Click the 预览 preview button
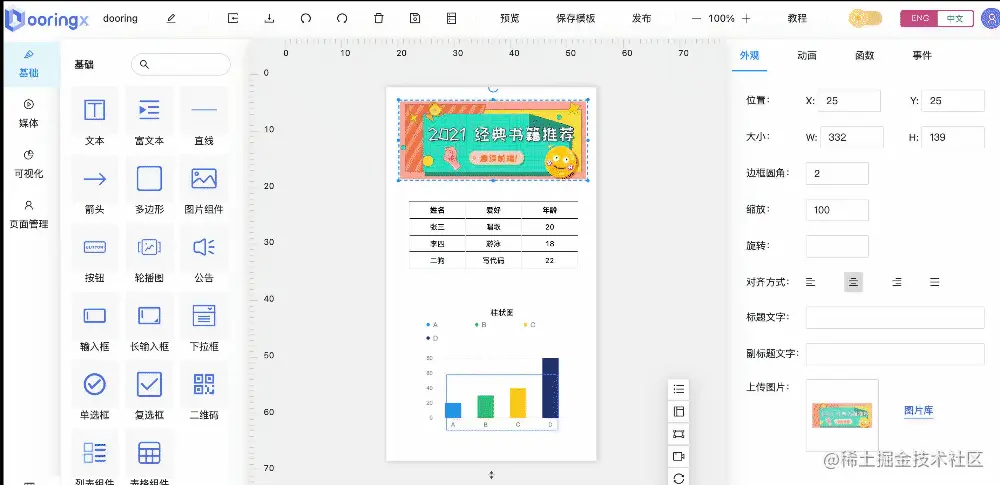 [510, 19]
